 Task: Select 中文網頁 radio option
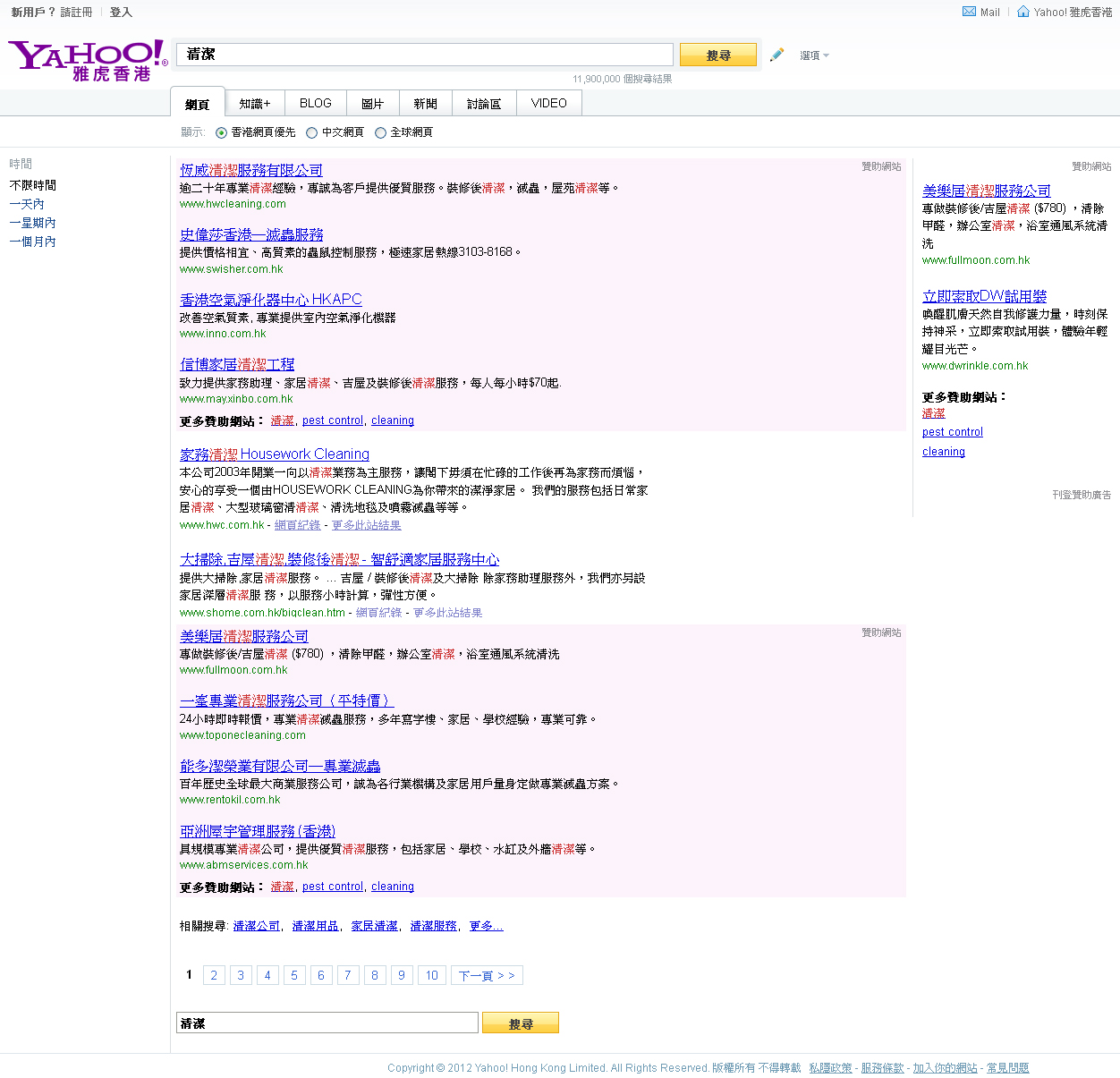[312, 132]
